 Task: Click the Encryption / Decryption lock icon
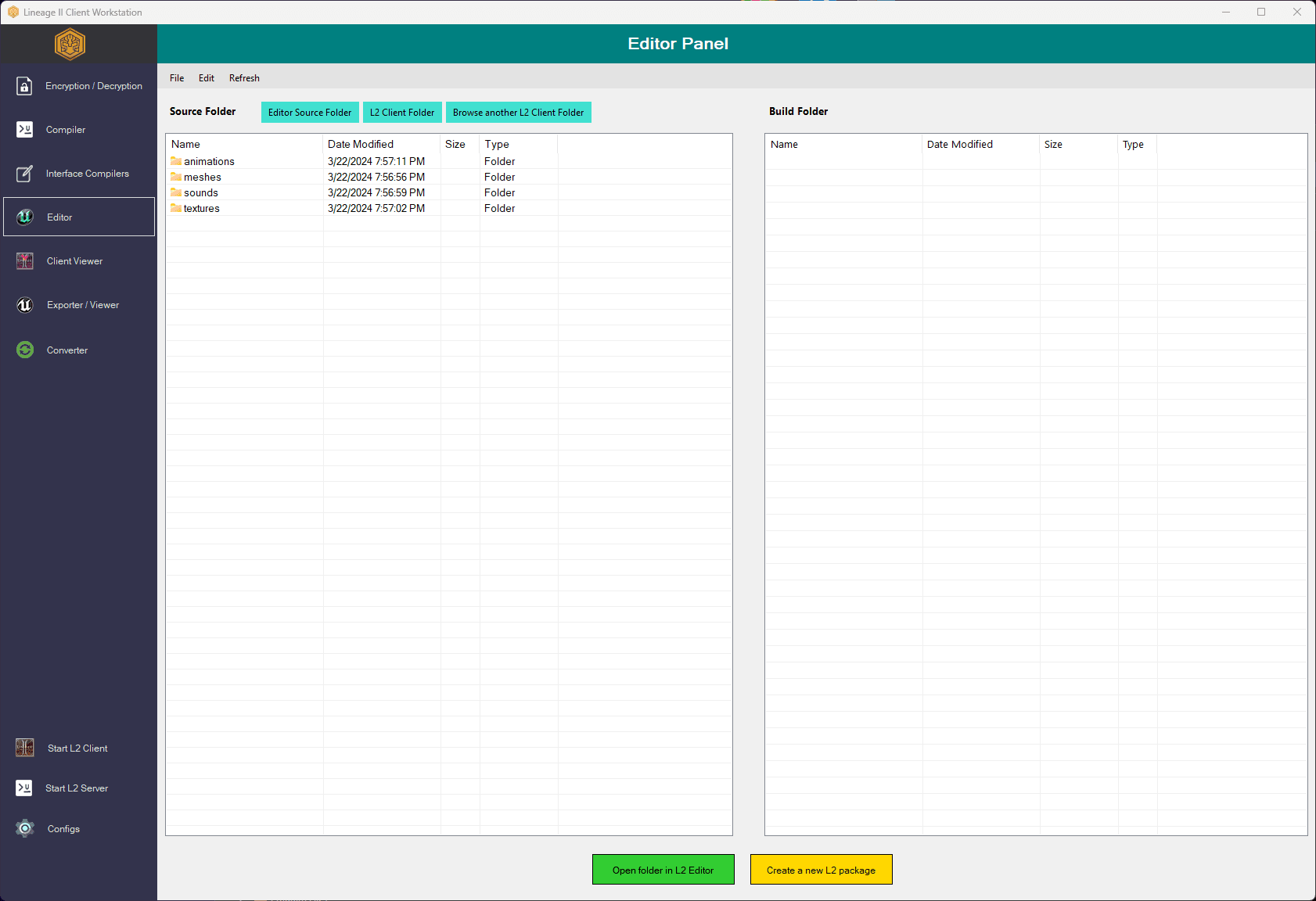click(24, 86)
